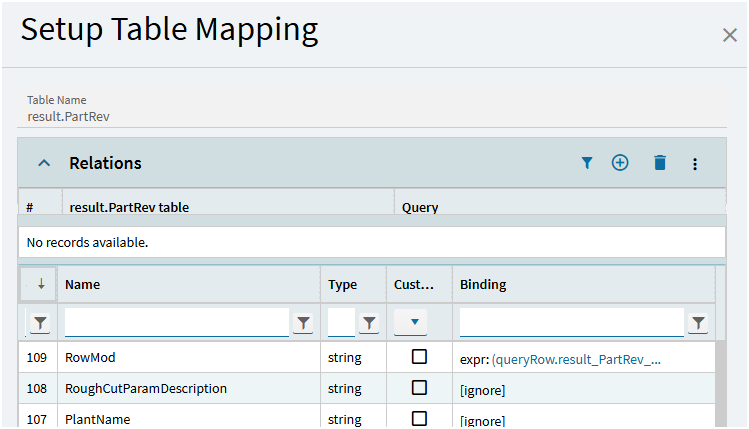Screen dimensions: 749x429
Task: Toggle Custom checkbox for PlantName row
Action: pos(419,418)
